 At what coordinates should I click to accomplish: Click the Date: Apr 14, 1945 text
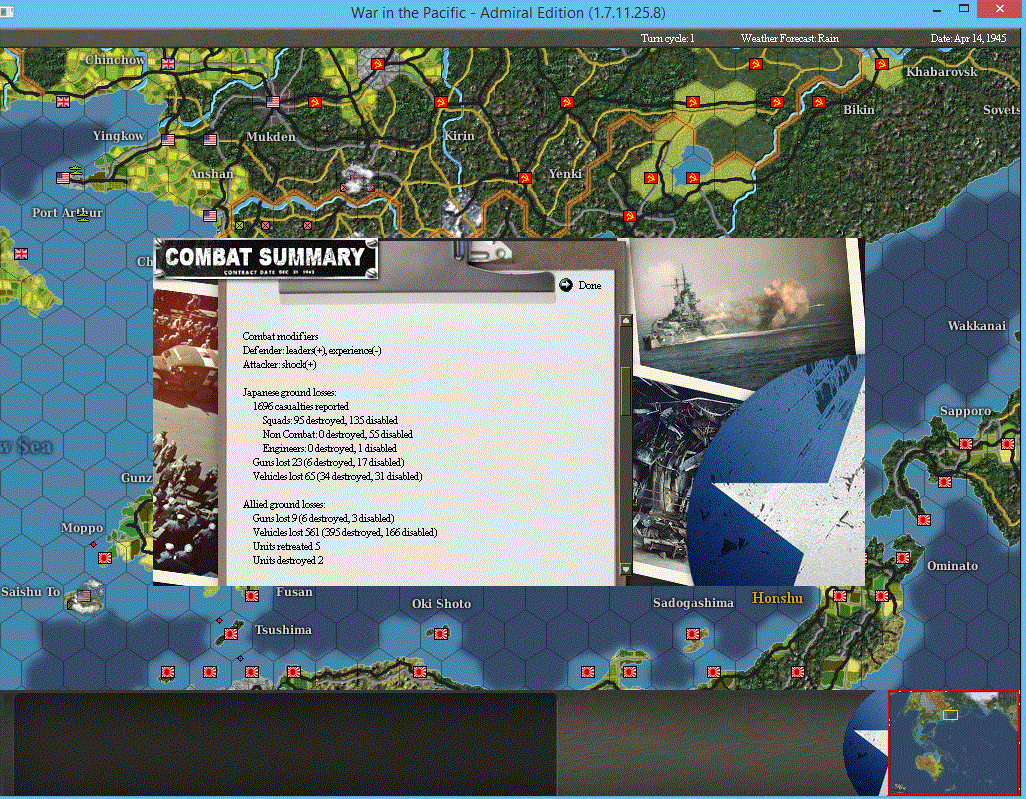coord(968,38)
